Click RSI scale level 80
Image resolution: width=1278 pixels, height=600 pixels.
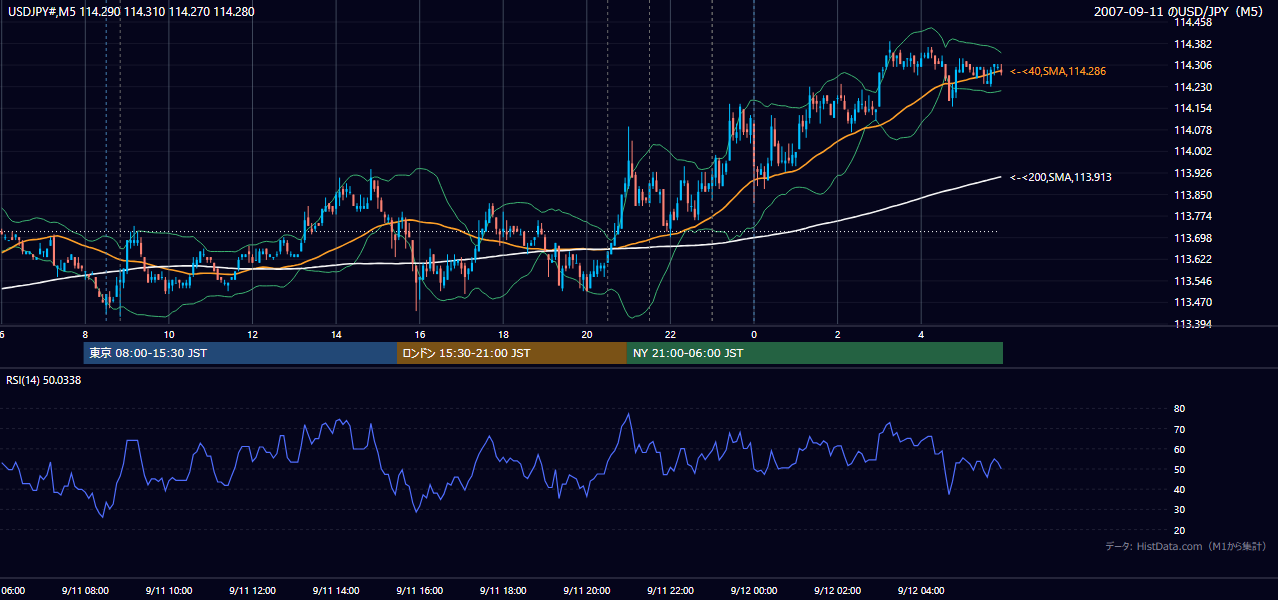(x=1179, y=409)
